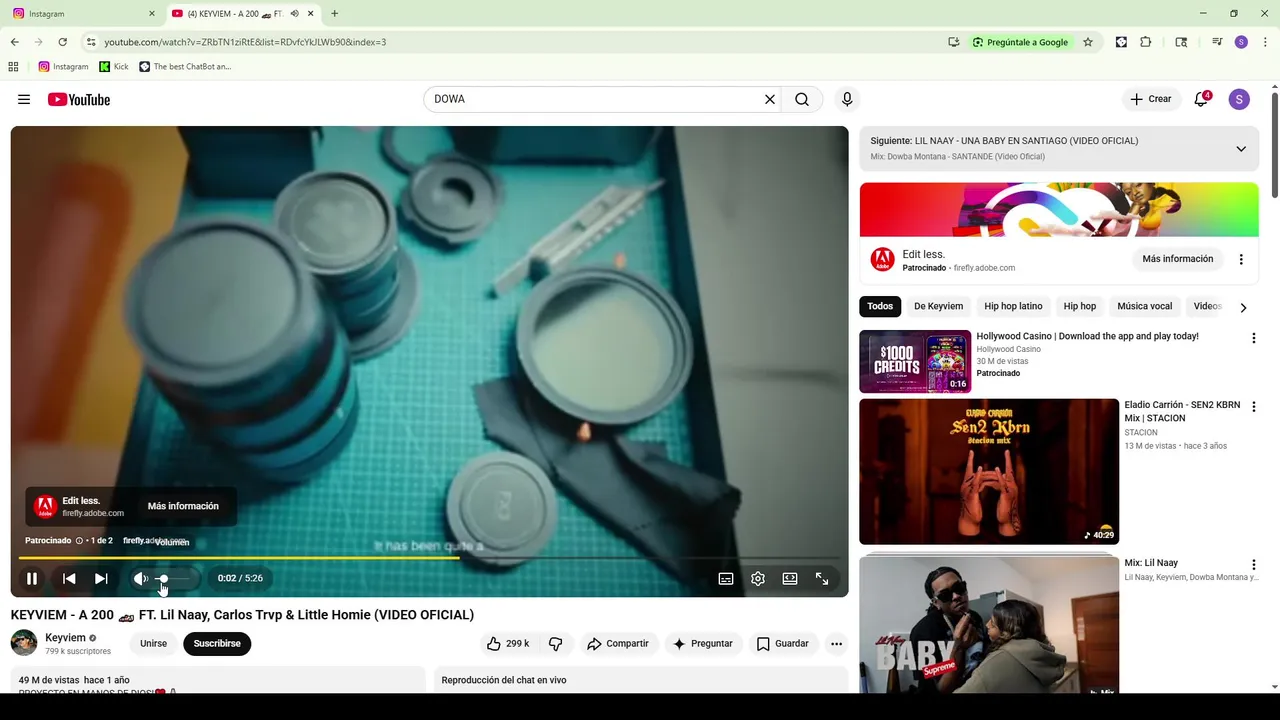Open the Kick bookmark

tap(114, 67)
